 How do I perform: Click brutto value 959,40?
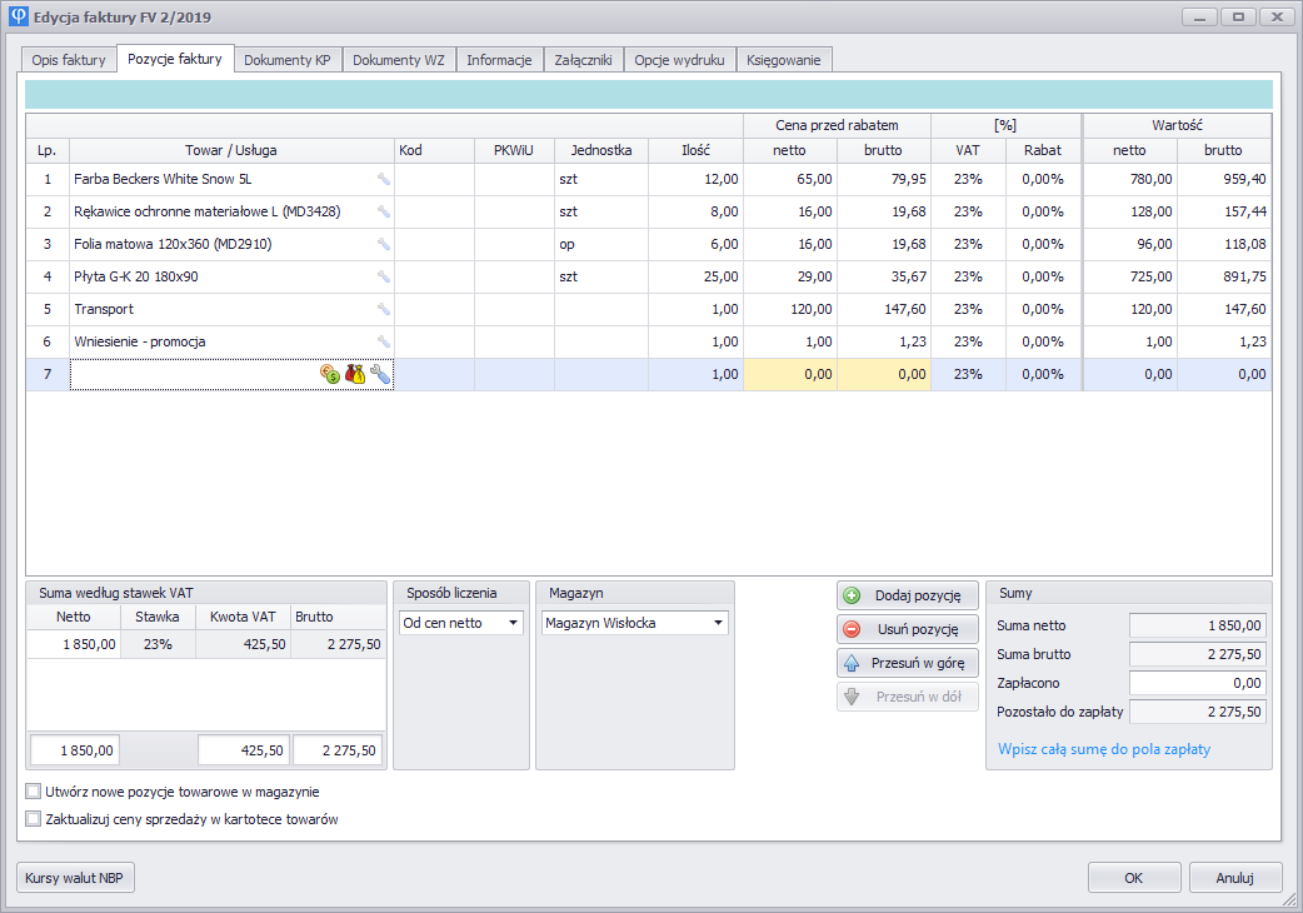click(x=1224, y=180)
